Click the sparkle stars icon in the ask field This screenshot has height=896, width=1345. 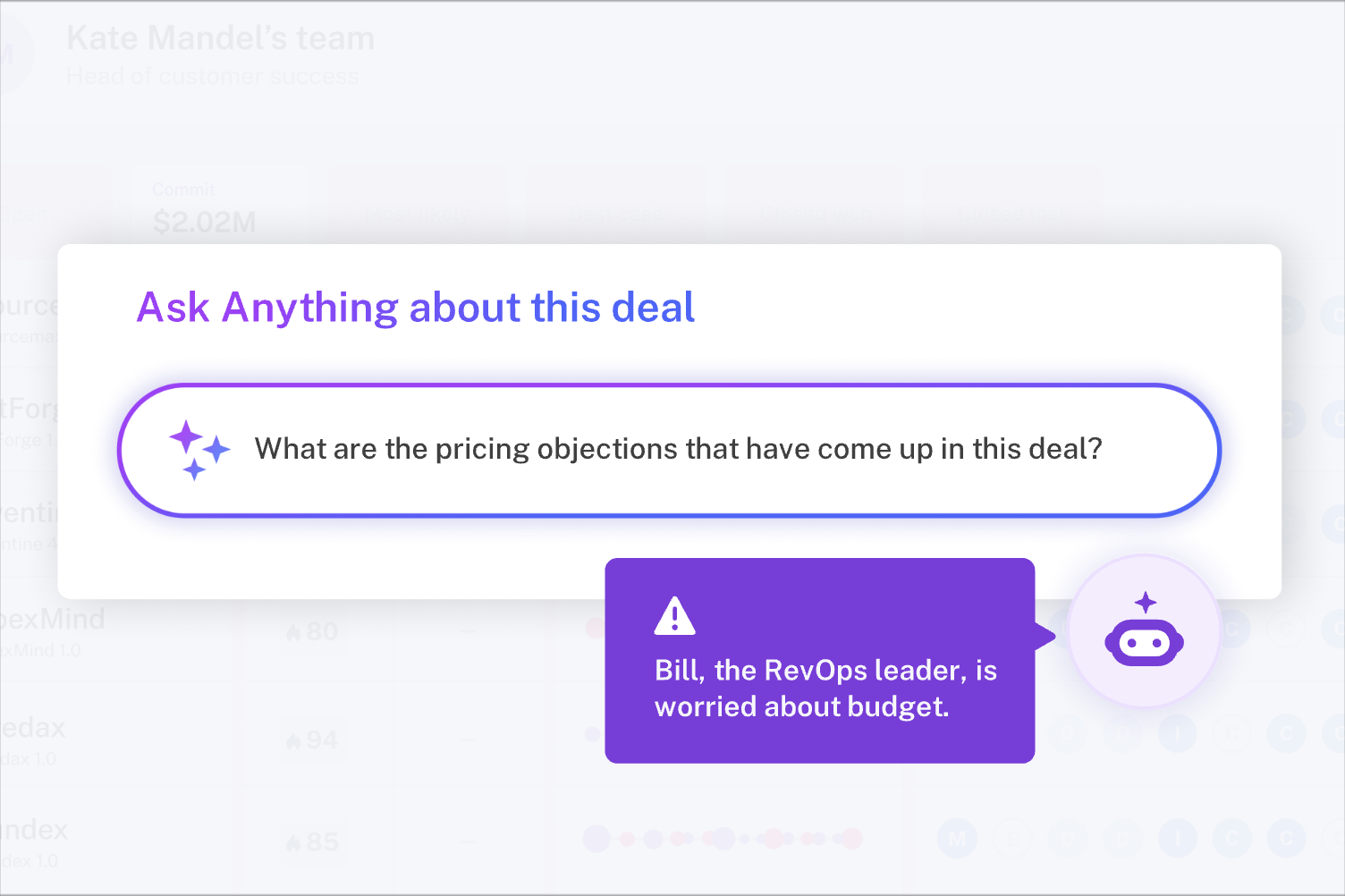[x=199, y=450]
